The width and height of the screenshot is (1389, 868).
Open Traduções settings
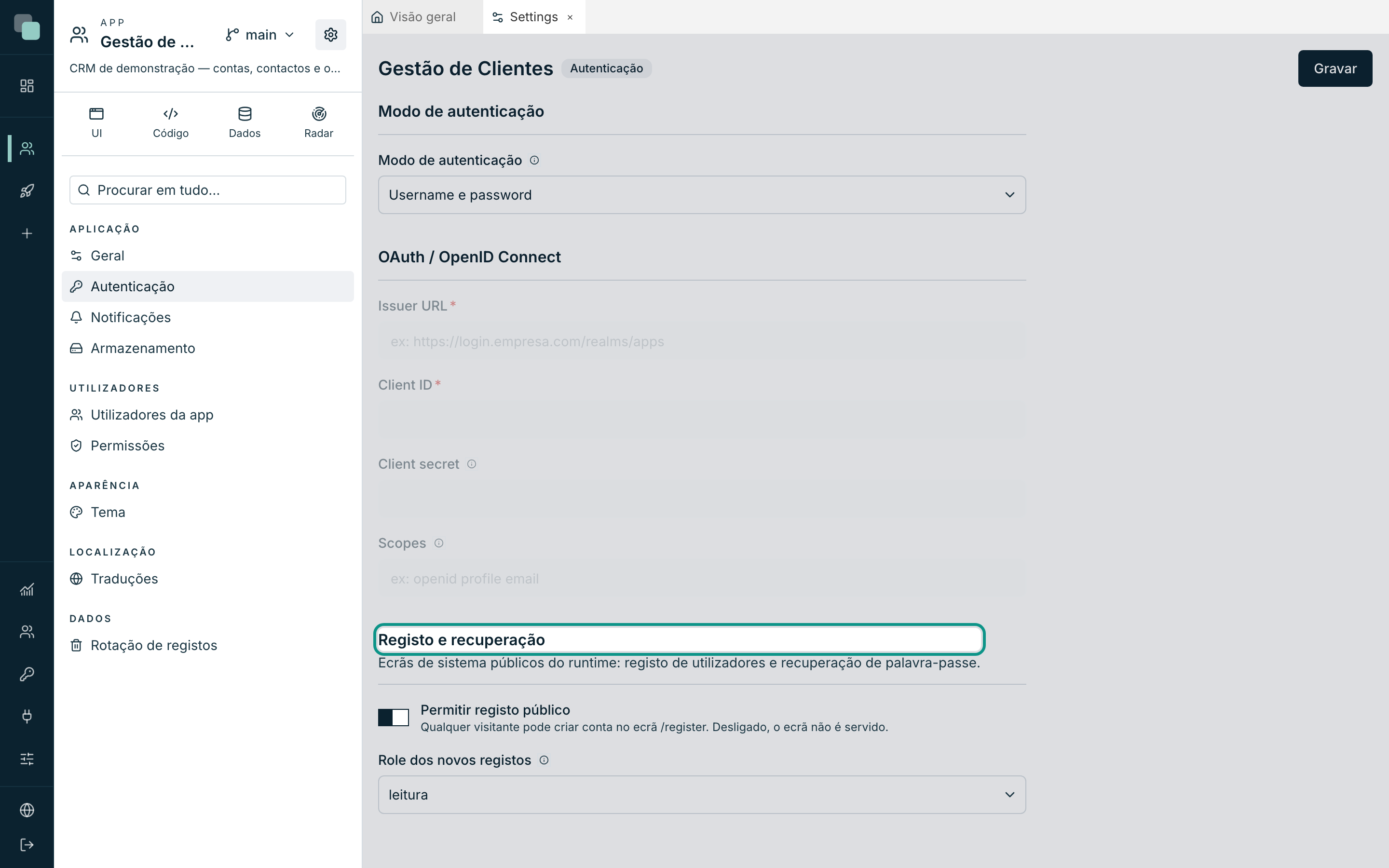[x=208, y=579]
